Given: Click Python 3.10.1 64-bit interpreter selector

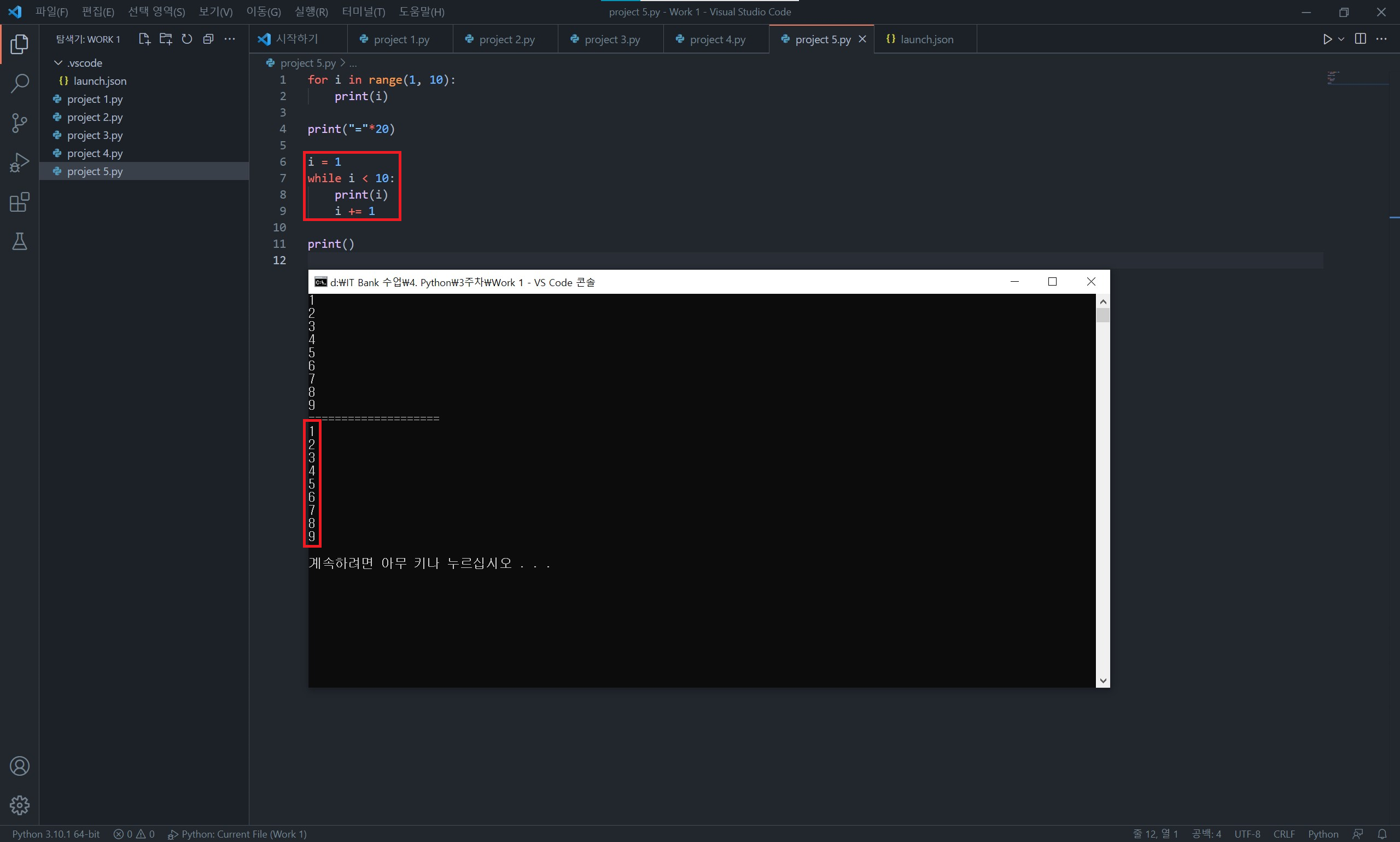Looking at the screenshot, I should pos(56,833).
